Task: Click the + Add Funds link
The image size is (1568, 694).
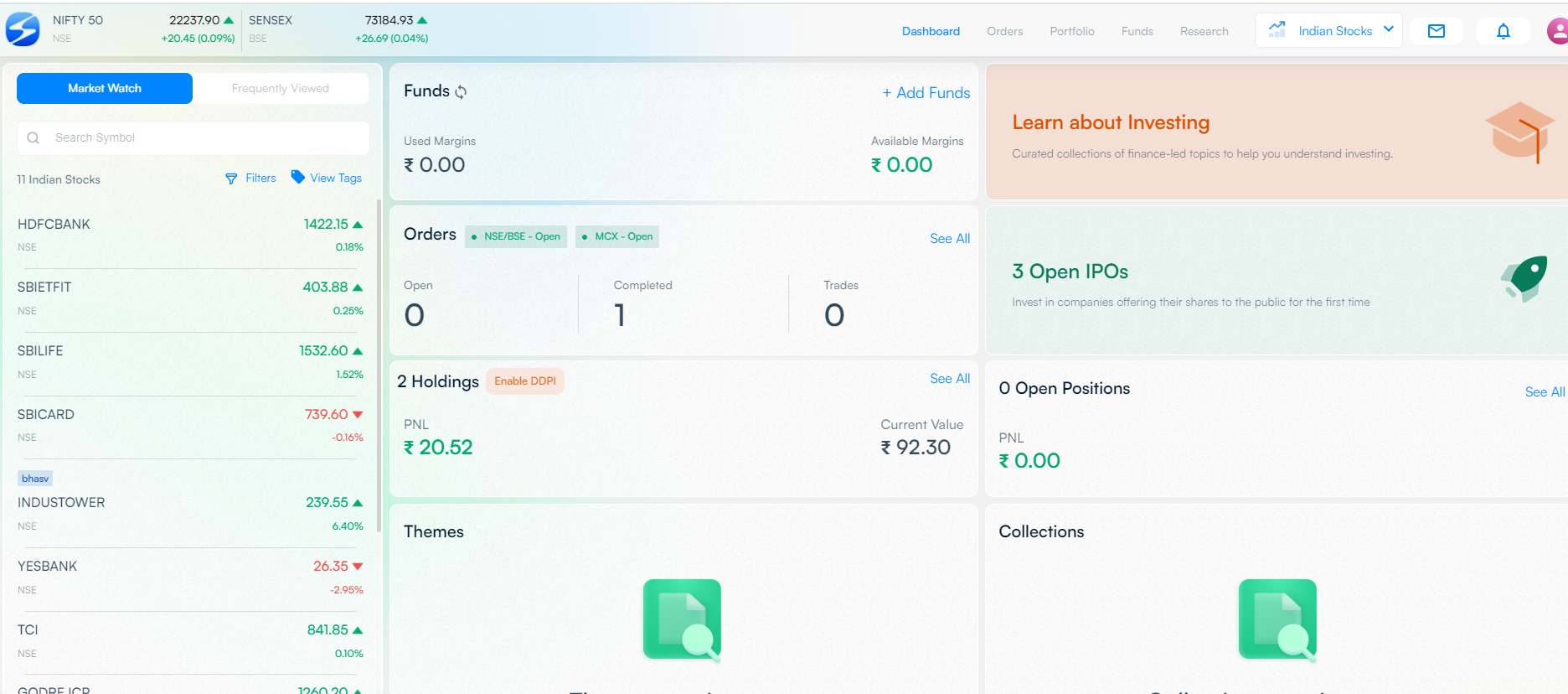Action: (x=926, y=93)
